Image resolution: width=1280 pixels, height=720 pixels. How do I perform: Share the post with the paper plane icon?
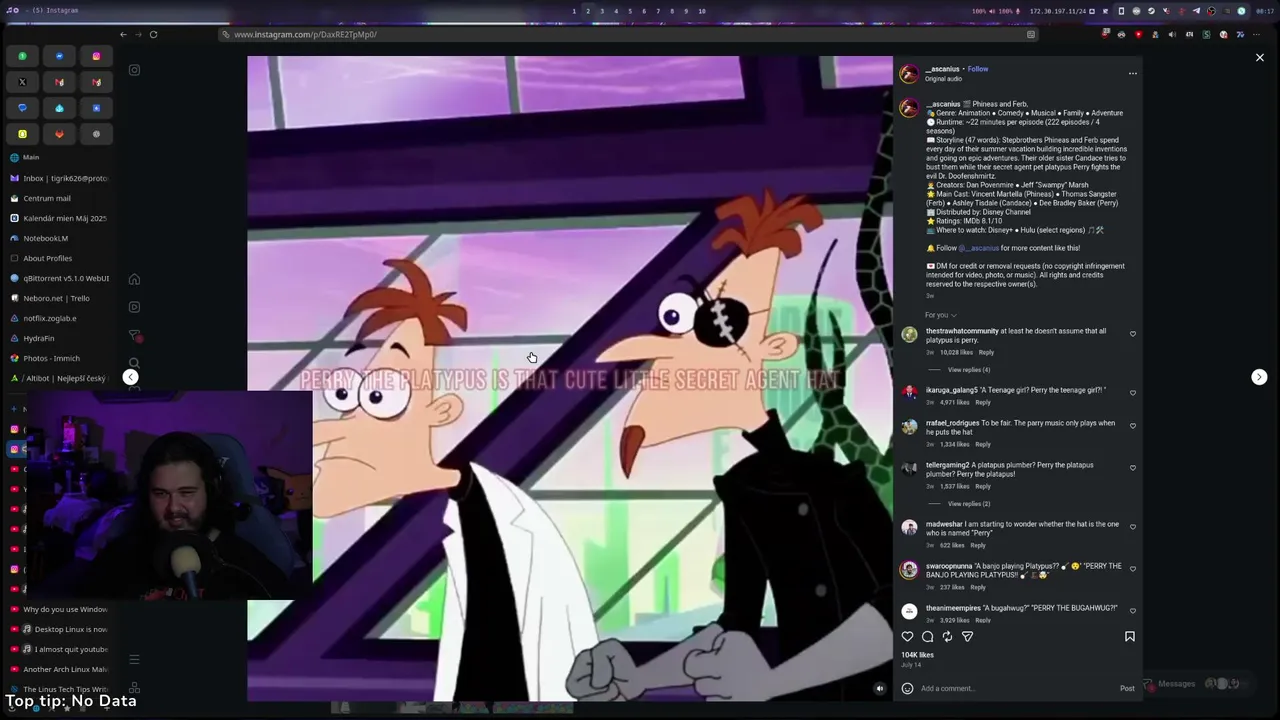point(967,637)
